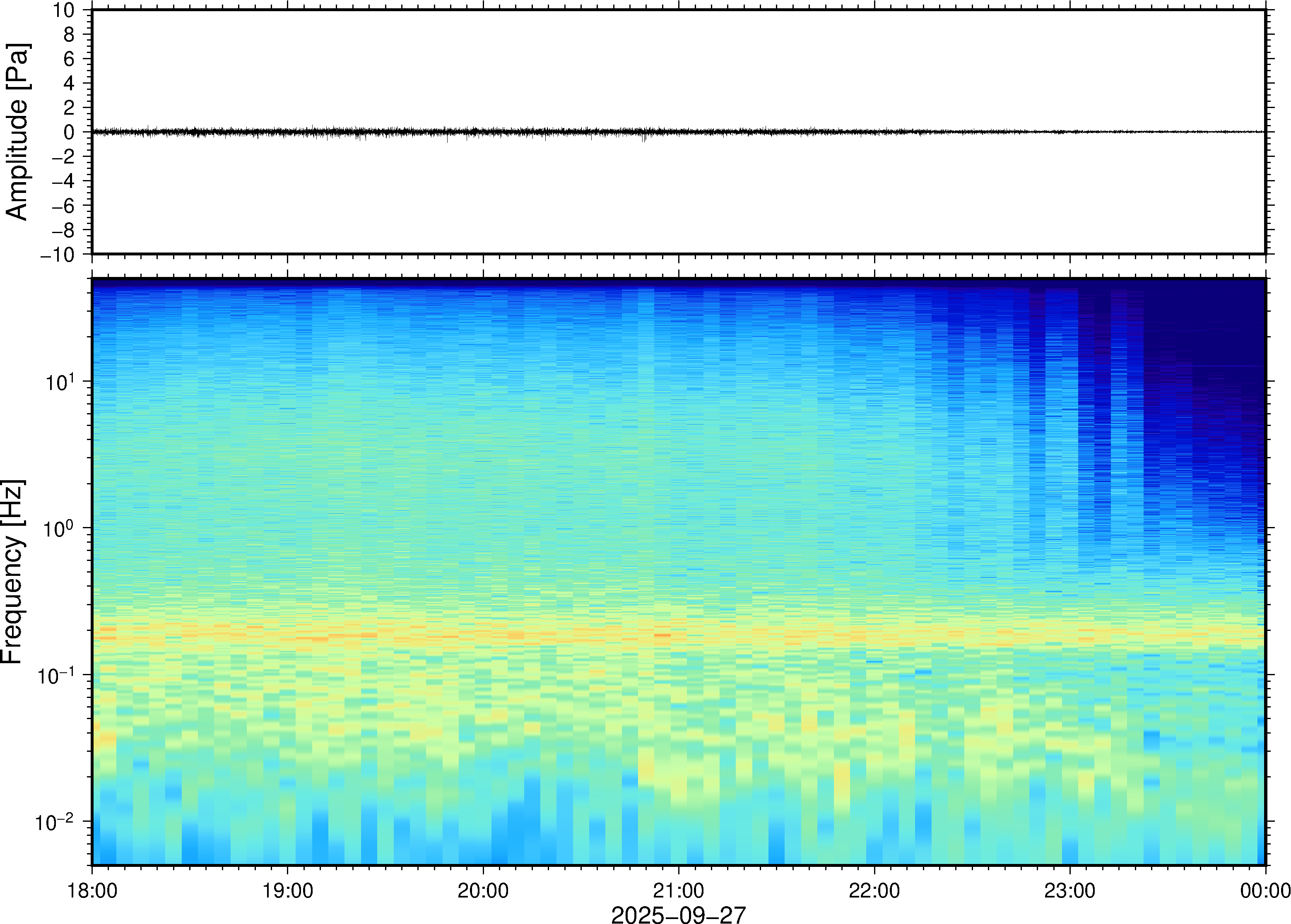
Task: Click the 18:00 start time label
Action: tap(92, 890)
